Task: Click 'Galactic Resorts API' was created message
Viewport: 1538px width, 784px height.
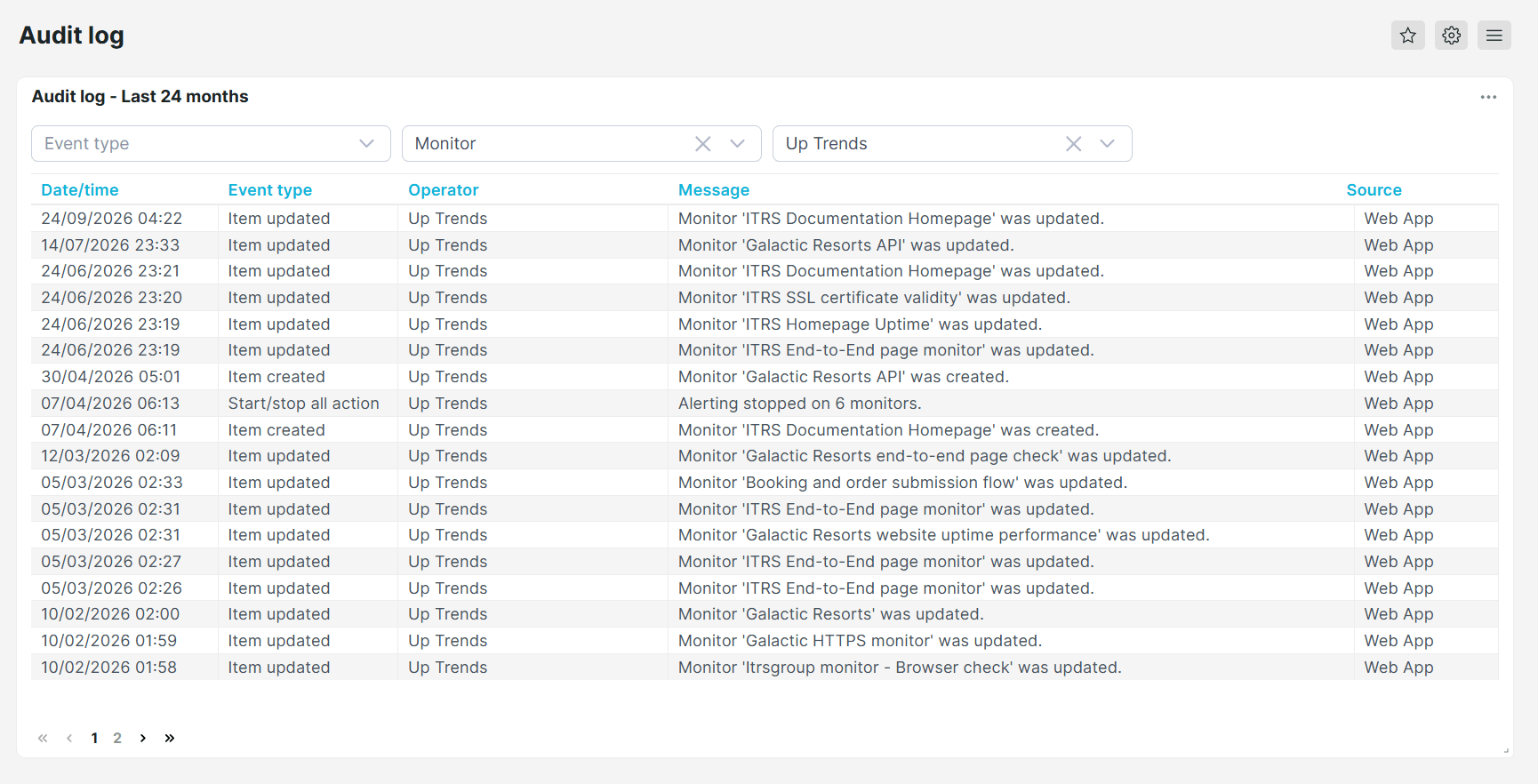Action: 844,377
